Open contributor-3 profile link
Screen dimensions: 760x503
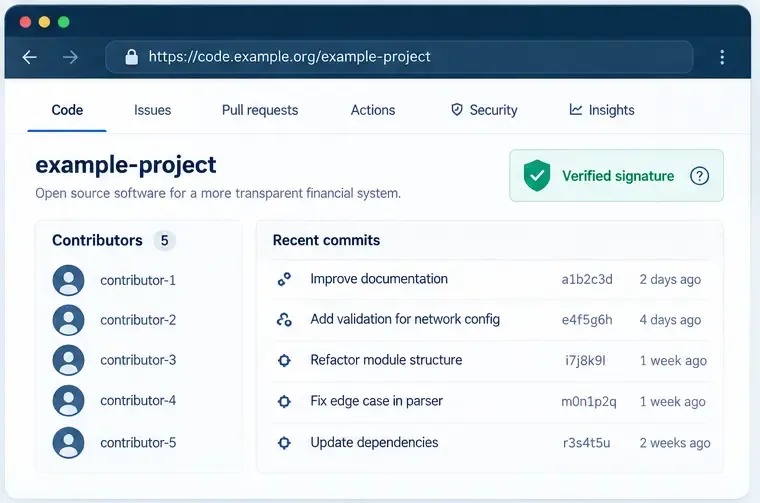click(x=138, y=360)
